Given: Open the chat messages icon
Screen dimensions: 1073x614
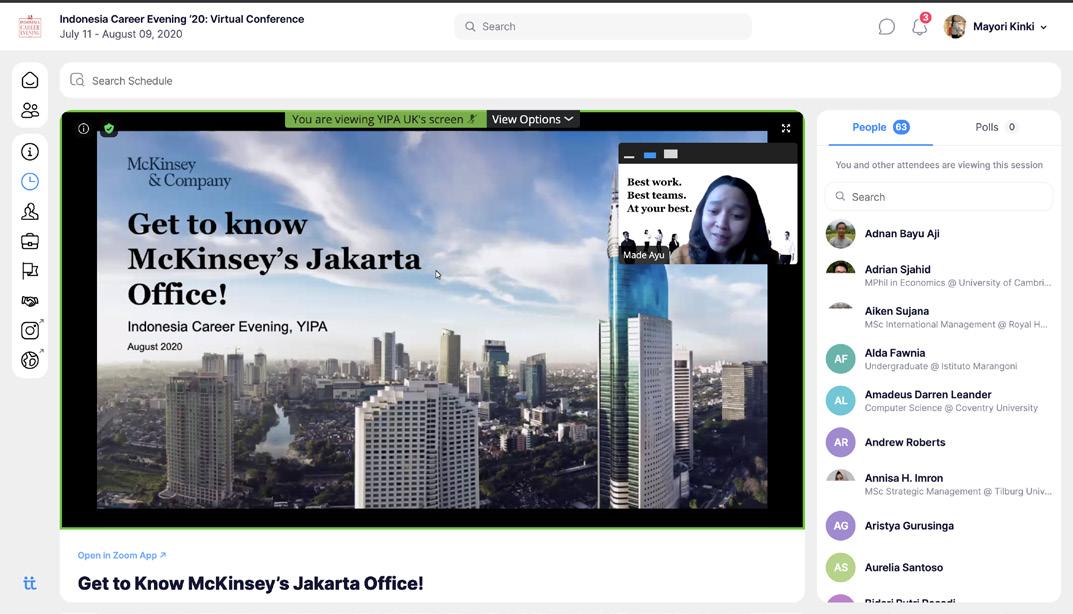Looking at the screenshot, I should 886,27.
